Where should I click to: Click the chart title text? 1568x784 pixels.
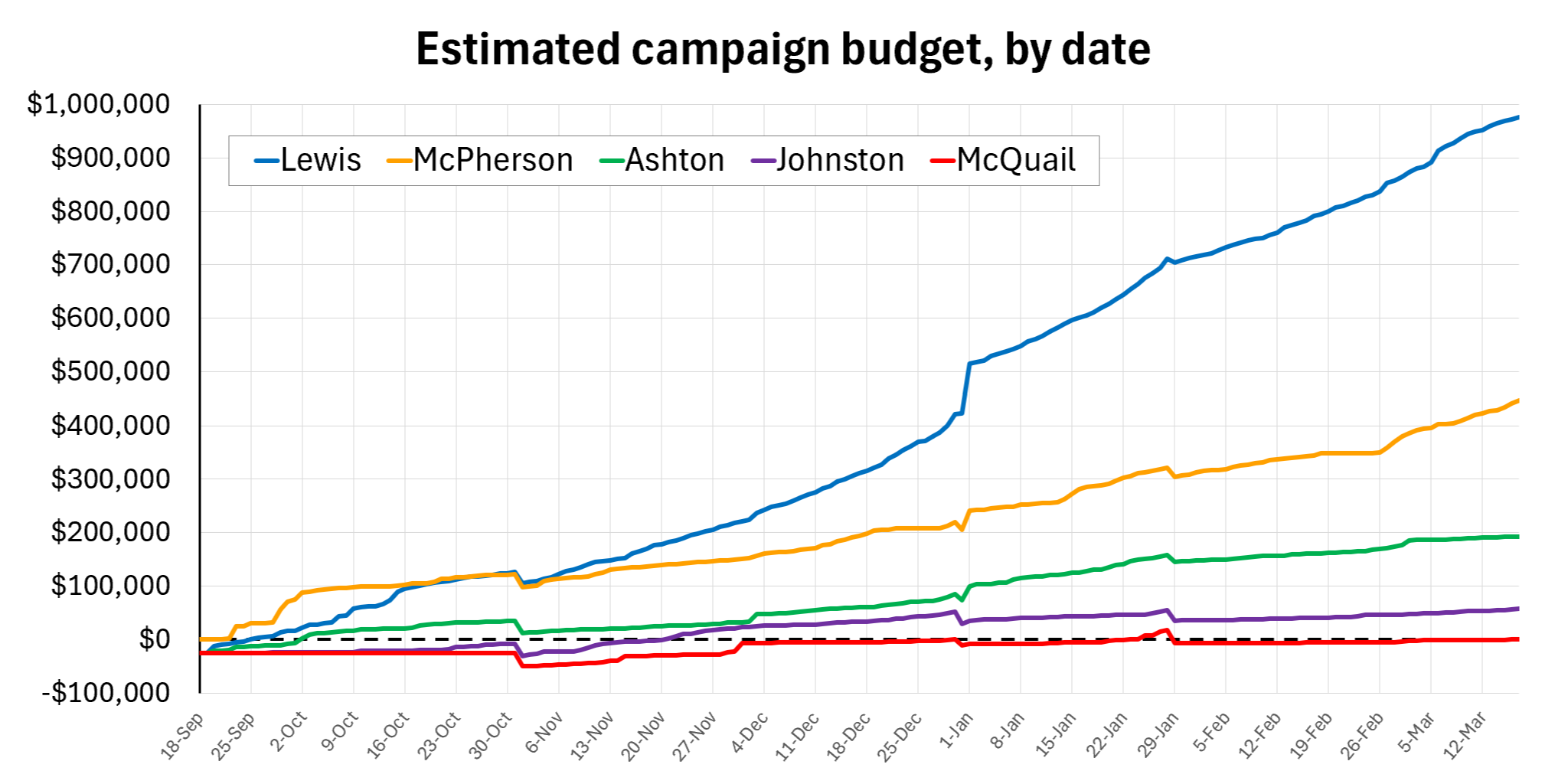pos(782,50)
